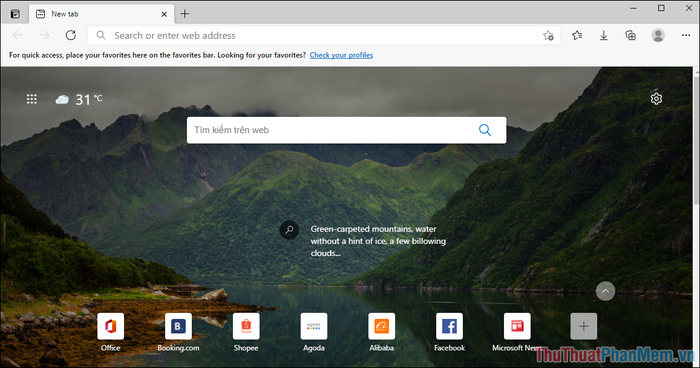Add this page to favorites (star plus)
The width and height of the screenshot is (700, 368).
548,36
